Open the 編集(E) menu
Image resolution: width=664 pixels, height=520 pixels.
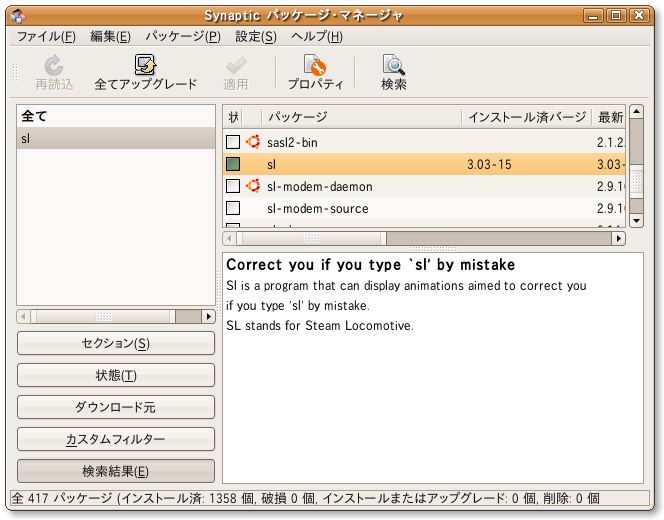tap(111, 36)
